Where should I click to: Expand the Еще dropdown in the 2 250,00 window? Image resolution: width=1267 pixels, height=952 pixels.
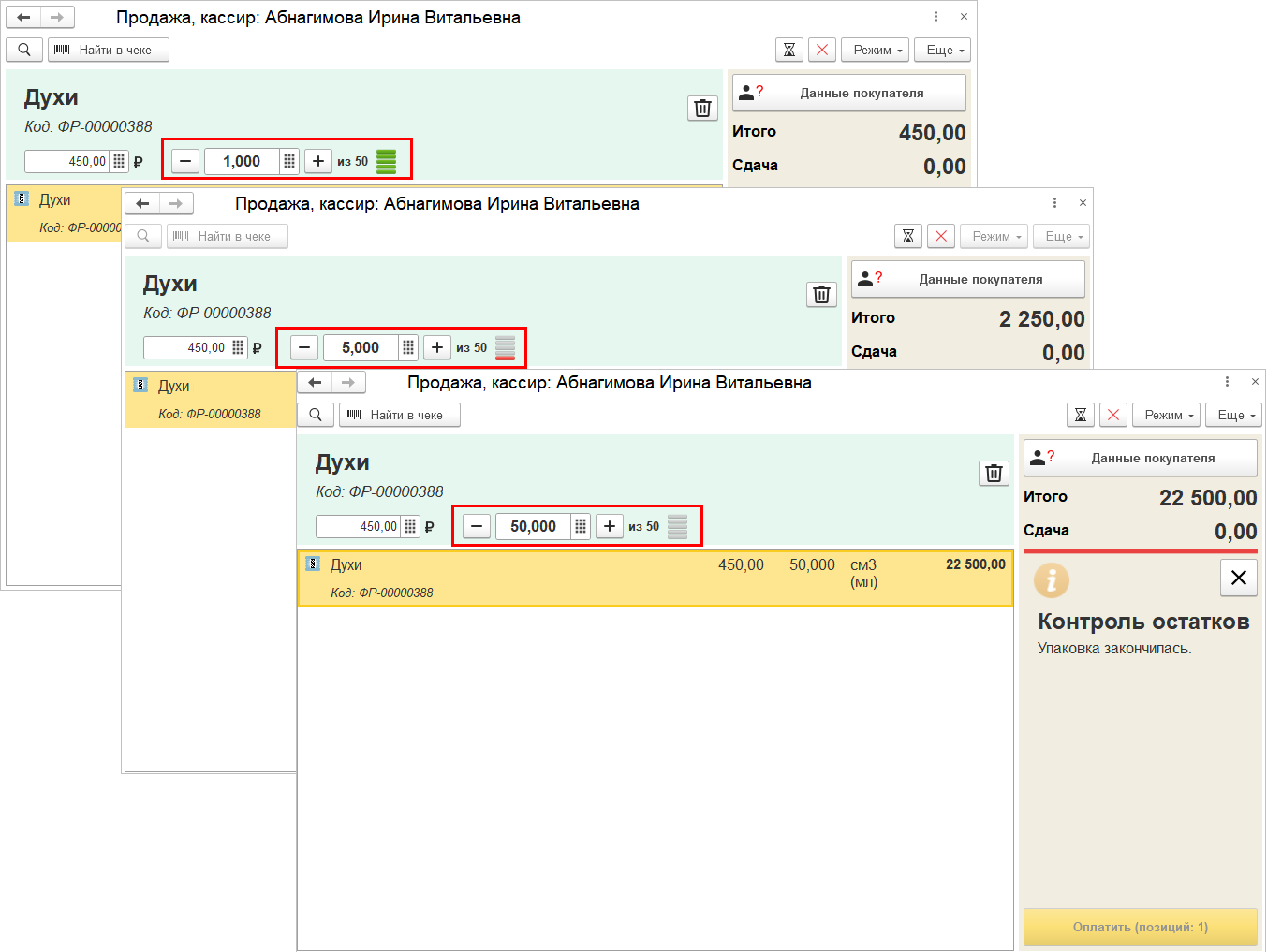click(1062, 236)
